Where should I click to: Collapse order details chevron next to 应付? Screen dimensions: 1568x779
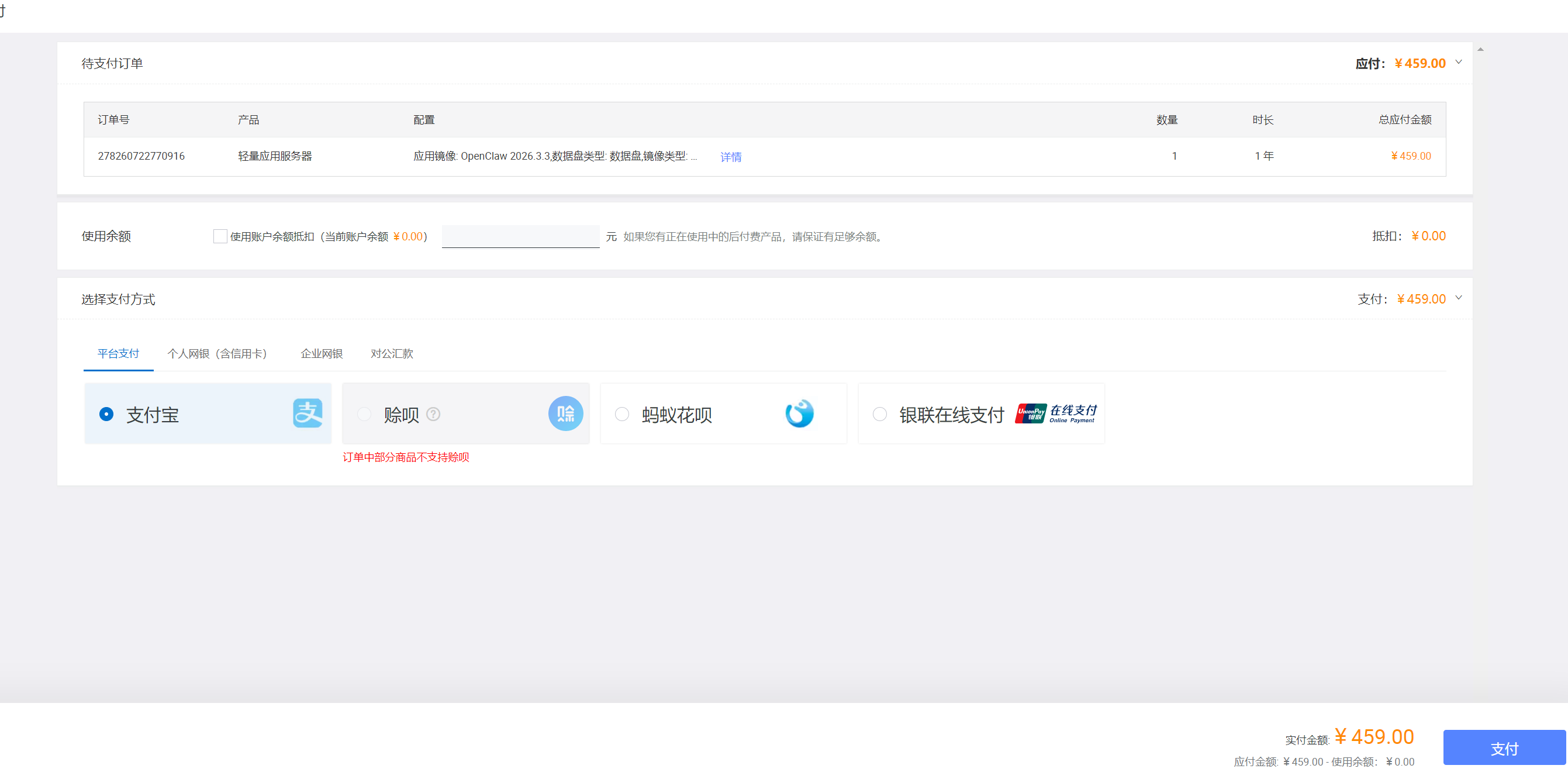click(x=1459, y=62)
